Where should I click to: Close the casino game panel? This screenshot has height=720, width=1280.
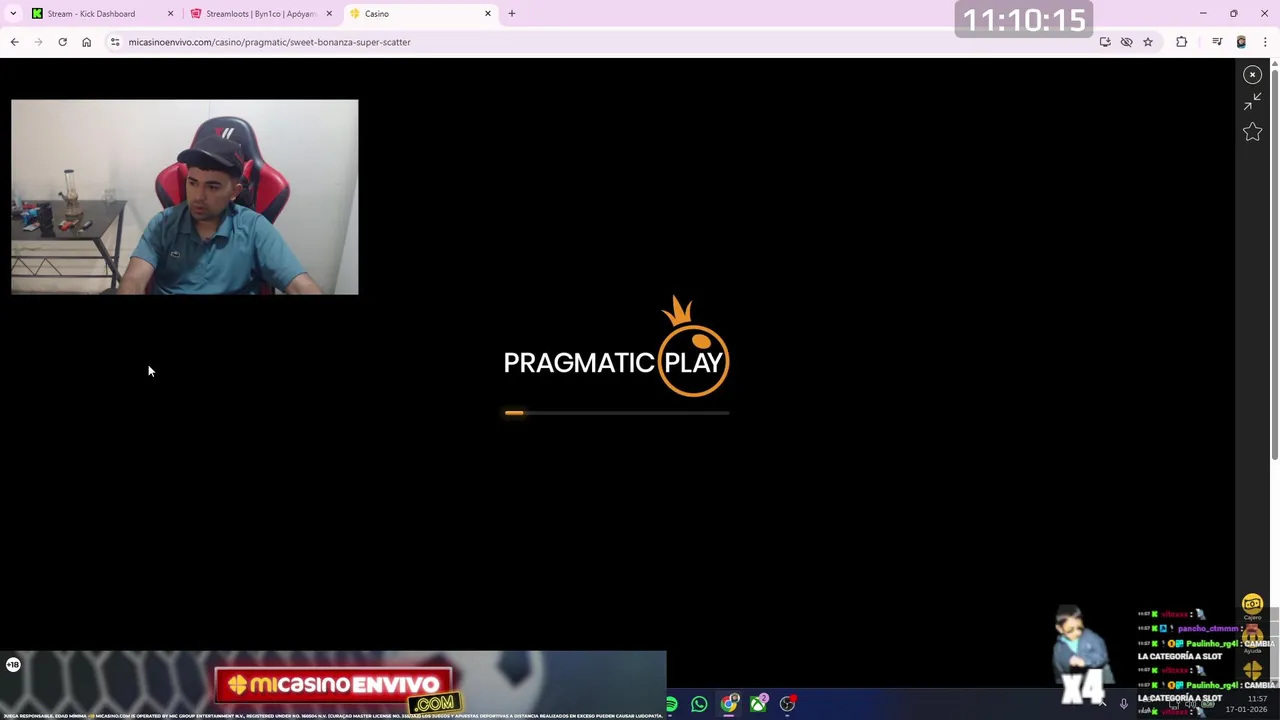[1252, 75]
